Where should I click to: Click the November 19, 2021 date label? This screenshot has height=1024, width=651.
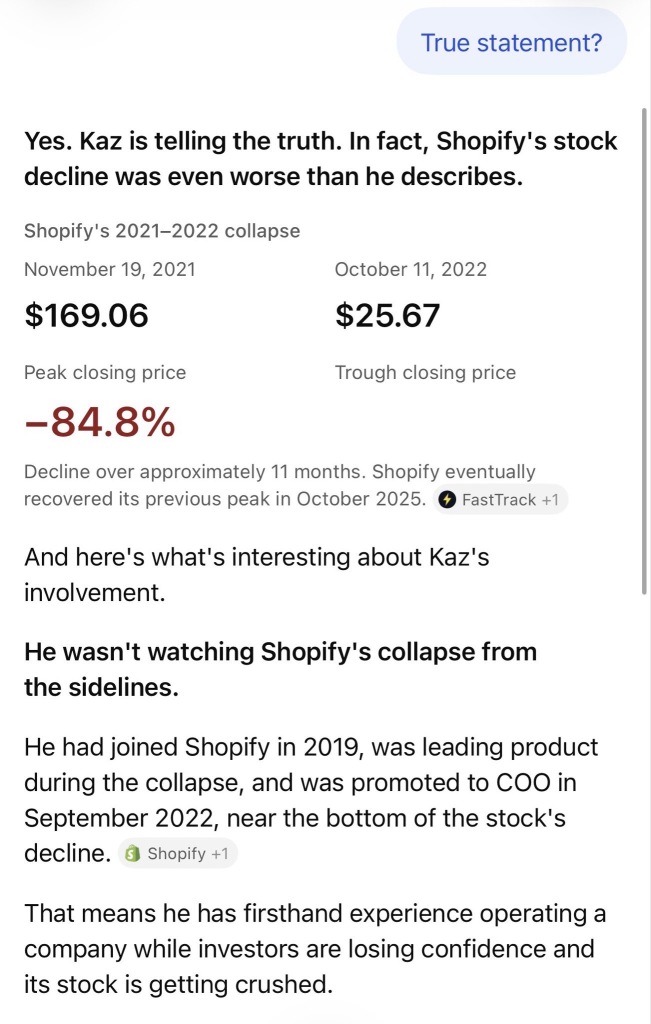[x=110, y=270]
